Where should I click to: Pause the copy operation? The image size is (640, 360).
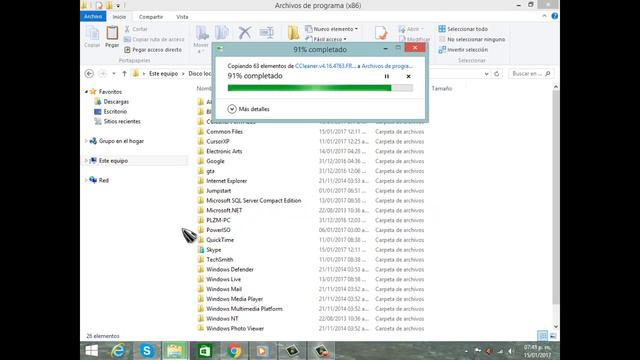pyautogui.click(x=387, y=76)
